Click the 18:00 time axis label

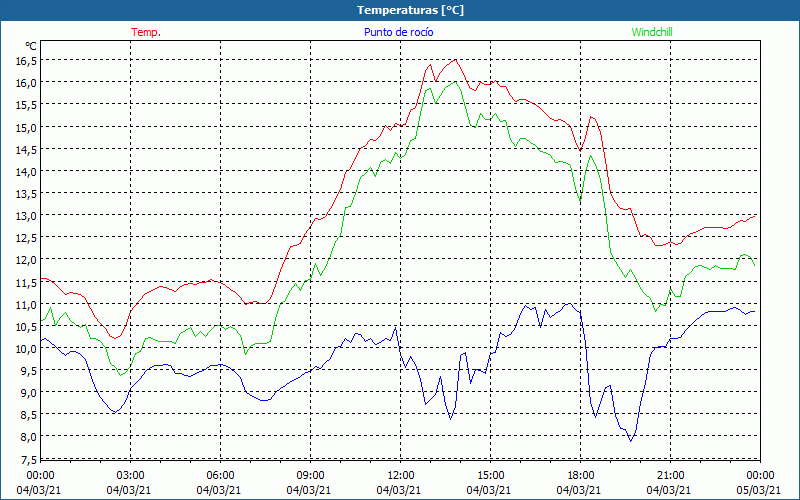coord(581,475)
